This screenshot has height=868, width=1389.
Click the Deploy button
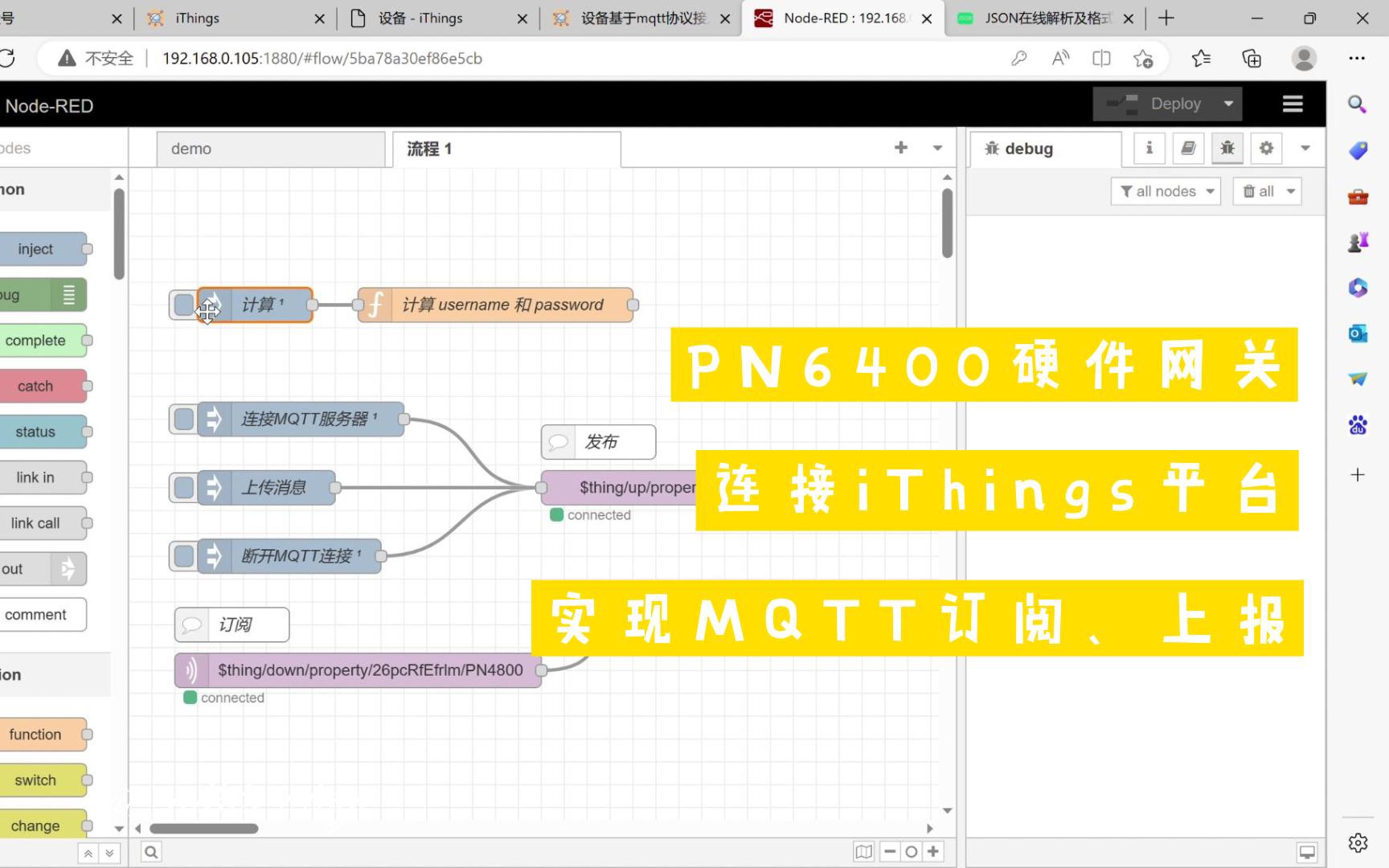tap(1153, 104)
